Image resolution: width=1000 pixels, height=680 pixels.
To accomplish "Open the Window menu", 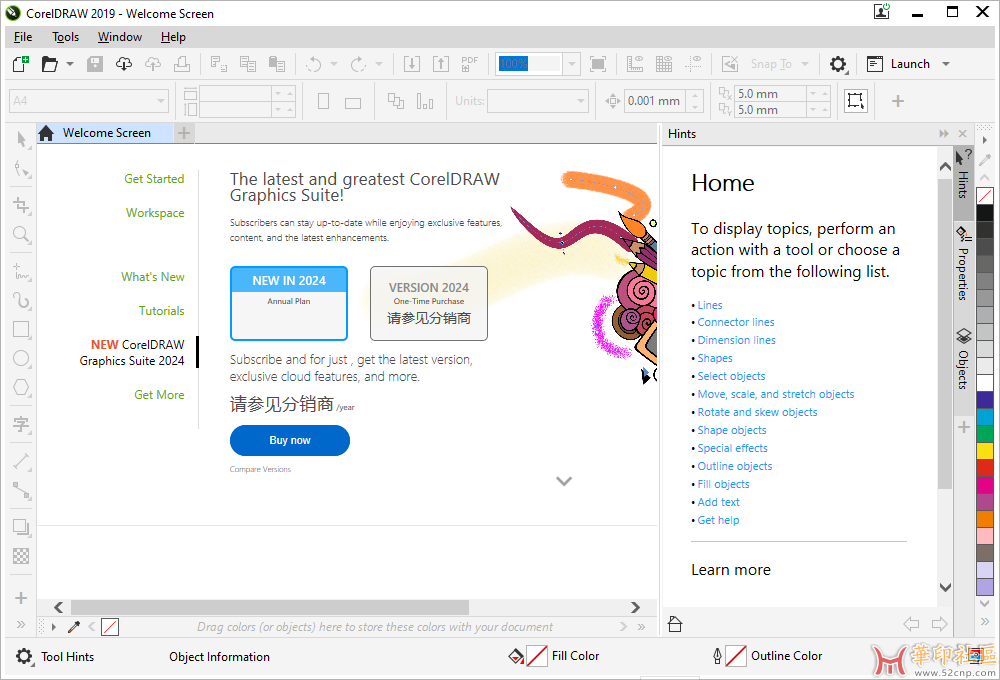I will click(x=120, y=37).
